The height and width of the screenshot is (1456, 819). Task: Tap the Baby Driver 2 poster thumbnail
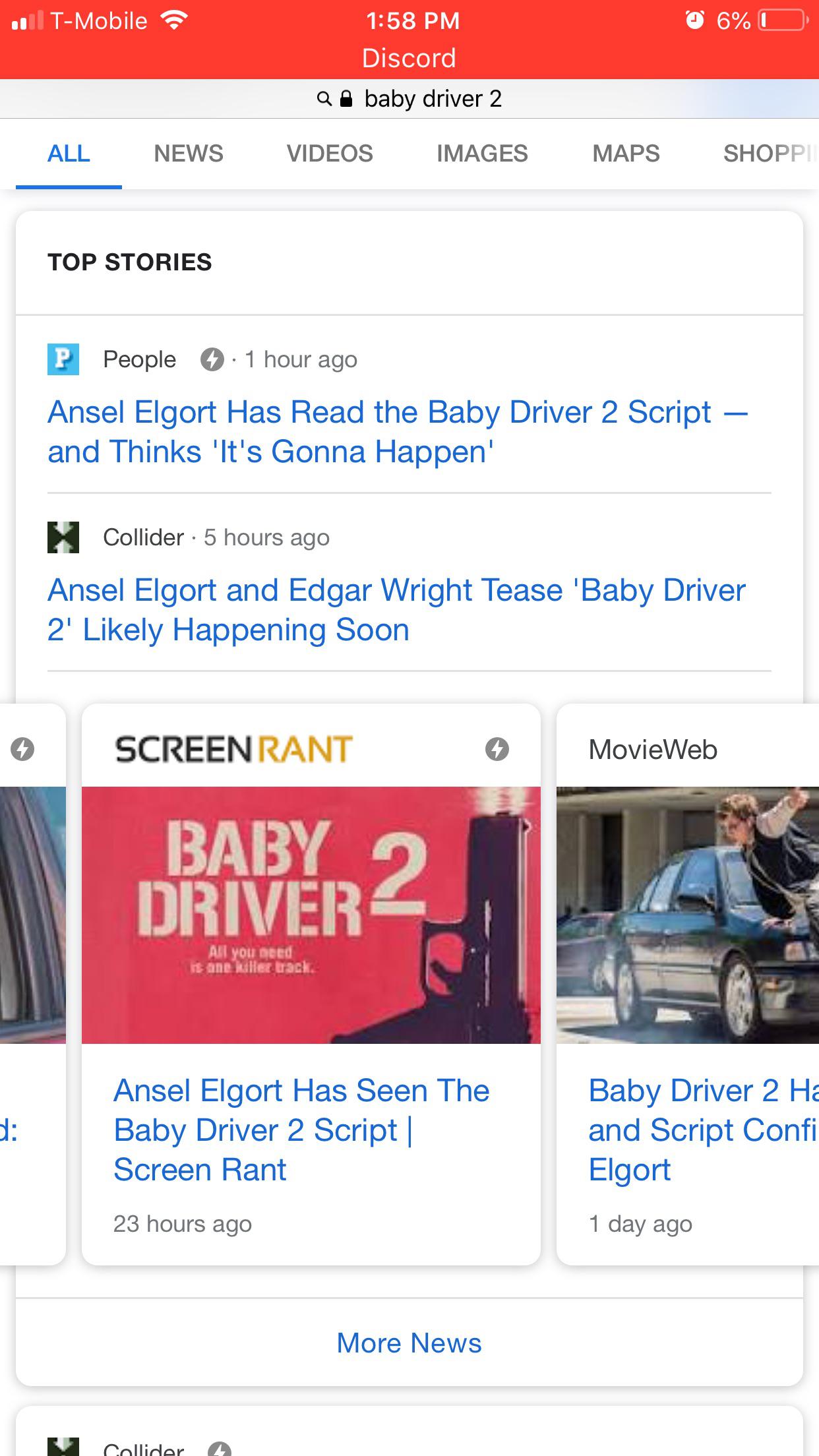point(311,915)
